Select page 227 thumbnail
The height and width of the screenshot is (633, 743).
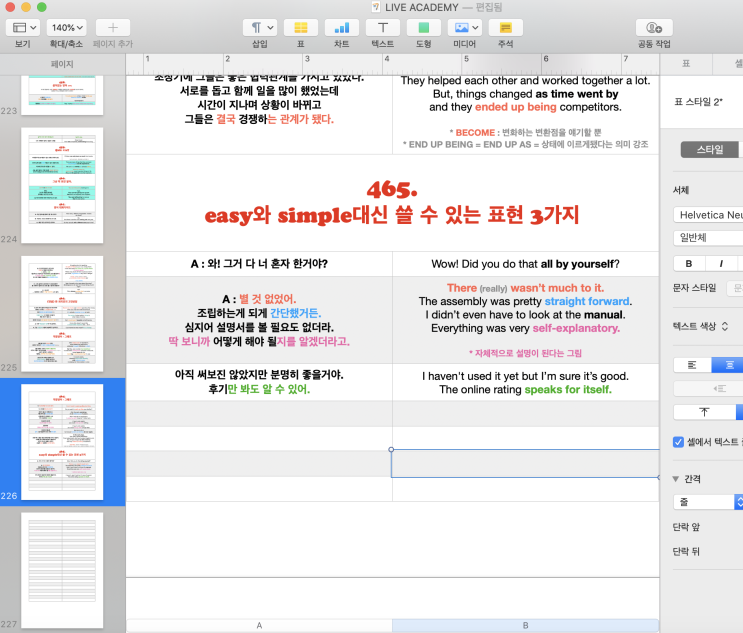pos(62,570)
